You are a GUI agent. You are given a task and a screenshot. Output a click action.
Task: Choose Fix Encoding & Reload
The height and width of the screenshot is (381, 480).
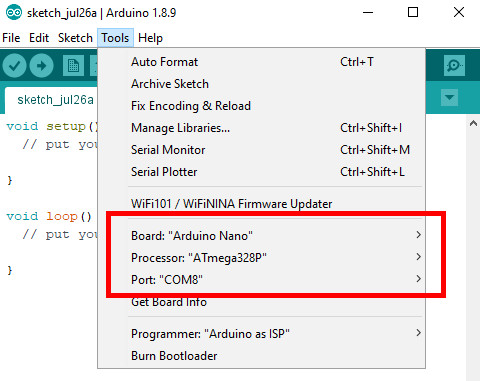click(x=261, y=106)
